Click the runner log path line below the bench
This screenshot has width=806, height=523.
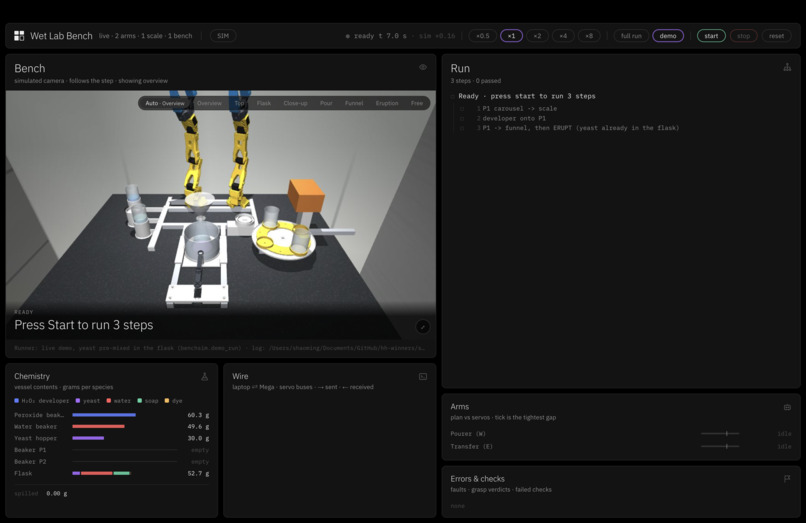pos(219,348)
